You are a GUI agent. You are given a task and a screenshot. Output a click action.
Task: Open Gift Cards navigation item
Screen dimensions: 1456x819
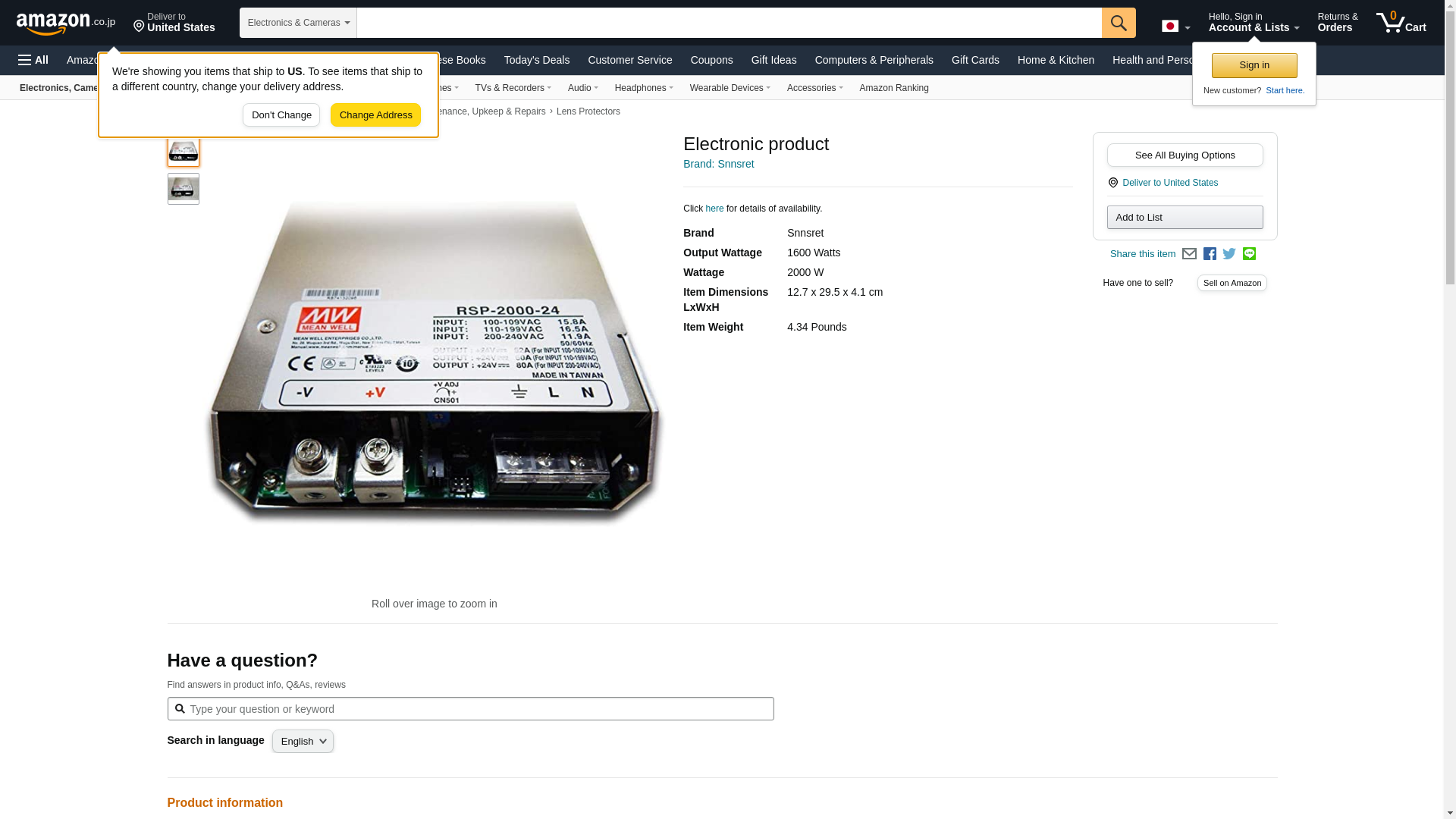click(974, 60)
